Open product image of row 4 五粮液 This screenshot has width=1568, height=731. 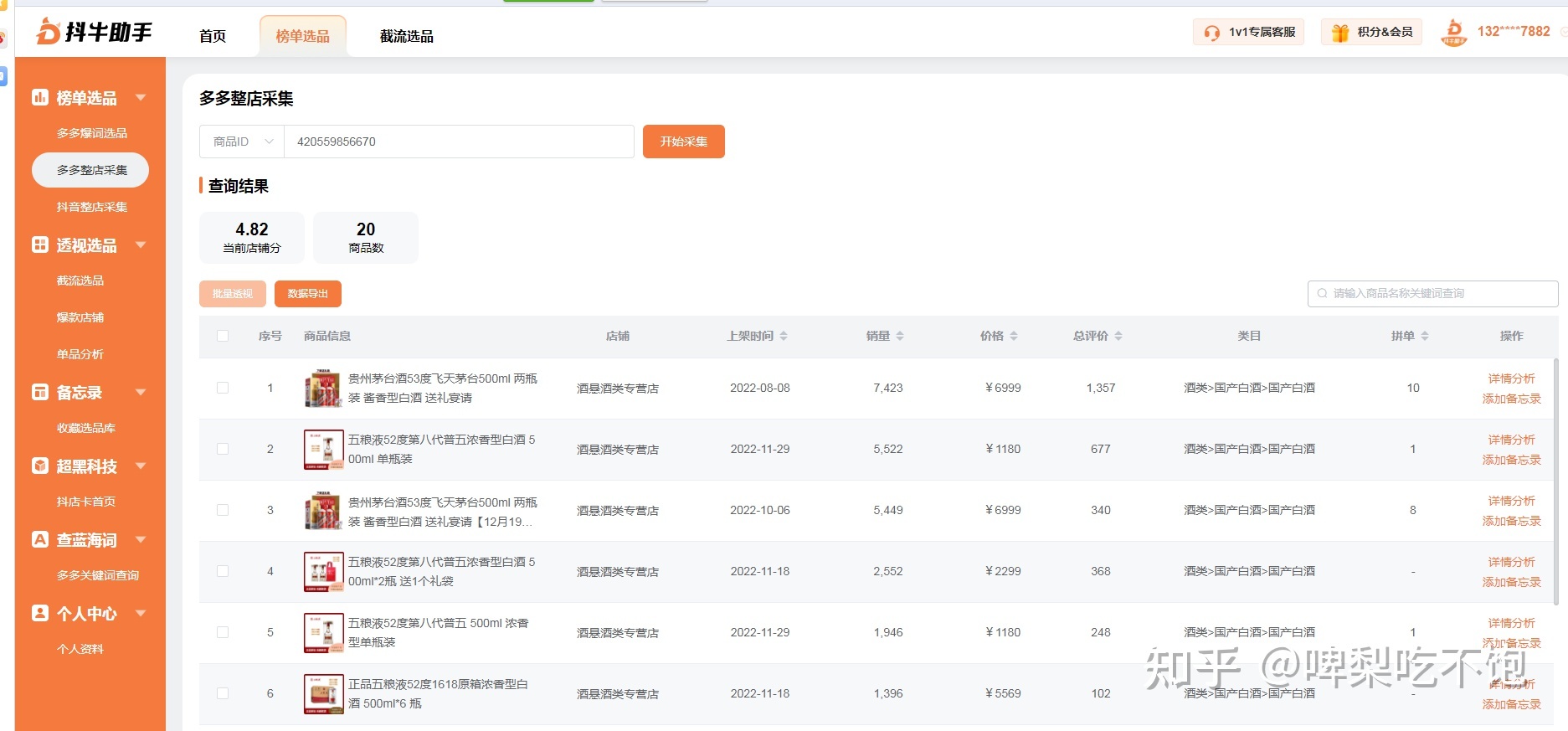324,572
